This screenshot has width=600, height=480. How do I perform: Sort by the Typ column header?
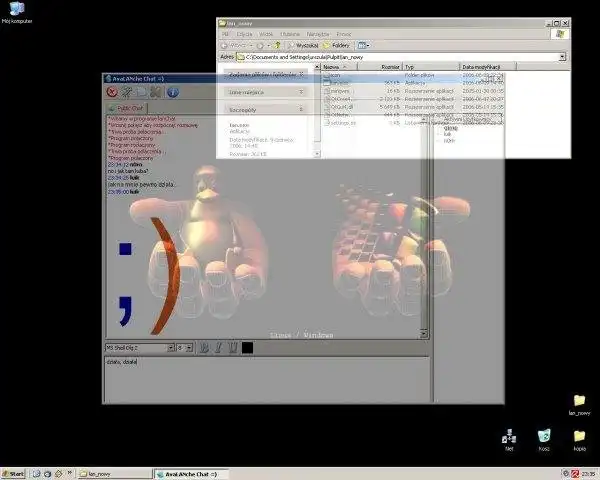point(431,67)
